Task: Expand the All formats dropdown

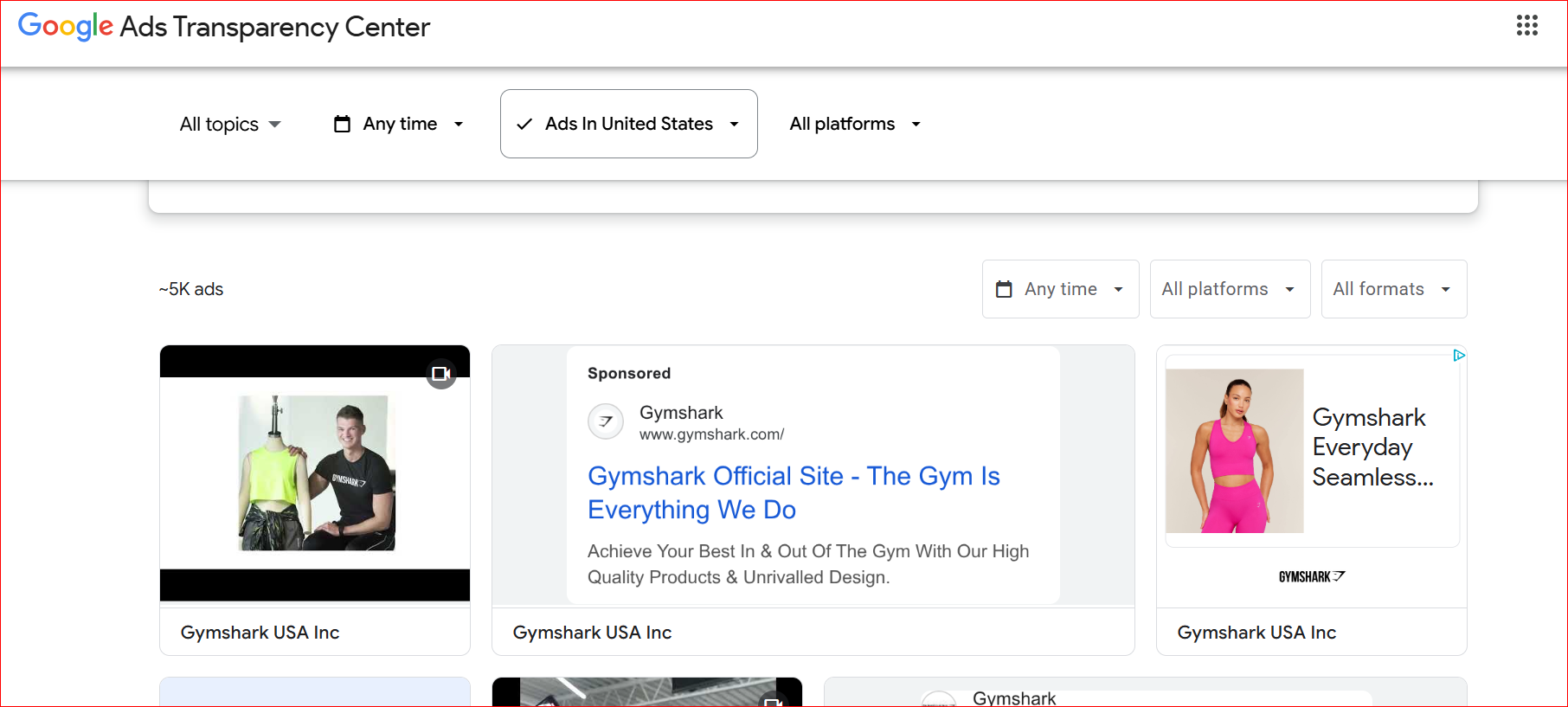Action: [x=1394, y=289]
